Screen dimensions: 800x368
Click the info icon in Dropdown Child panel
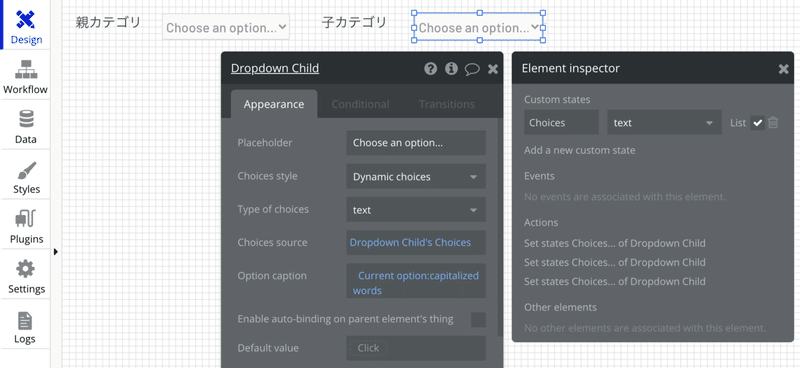click(x=451, y=68)
